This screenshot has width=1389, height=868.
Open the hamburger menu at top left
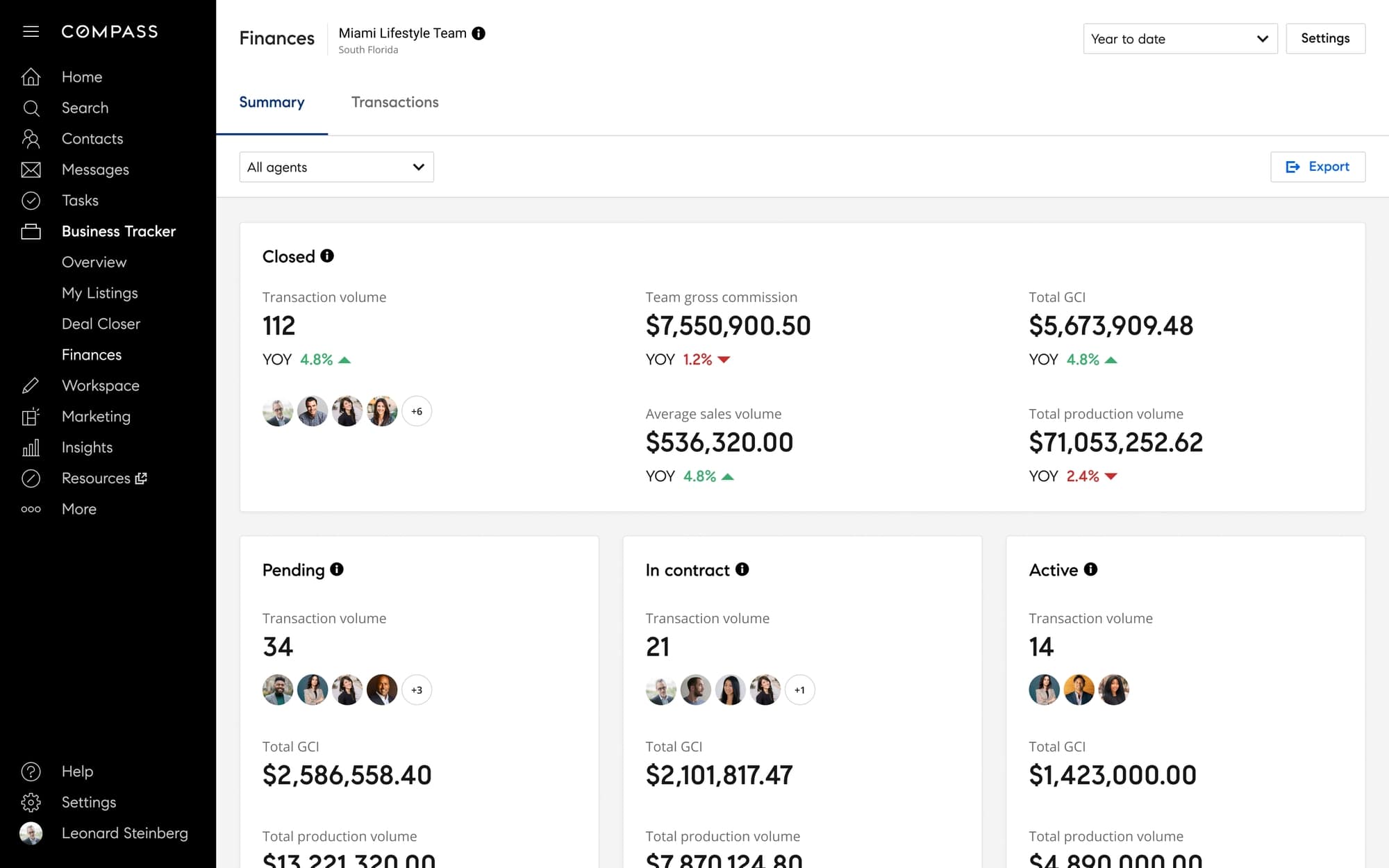pos(31,31)
